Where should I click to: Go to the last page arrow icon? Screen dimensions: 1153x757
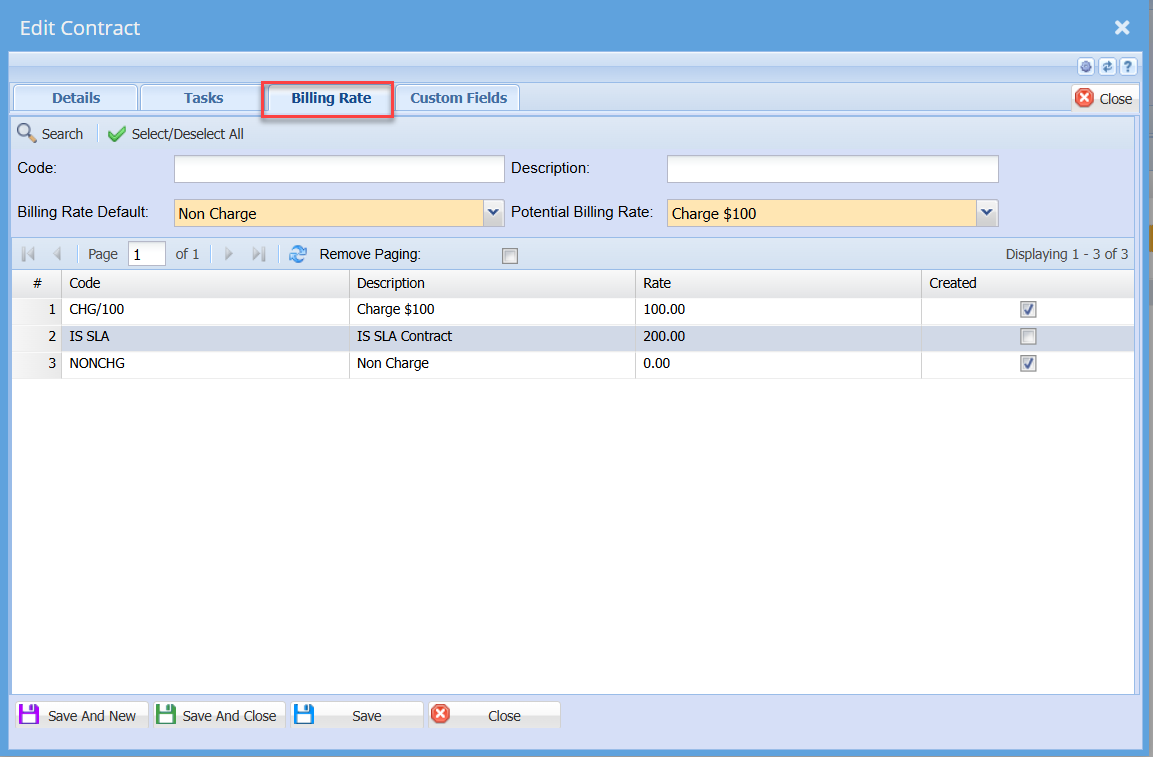click(258, 254)
